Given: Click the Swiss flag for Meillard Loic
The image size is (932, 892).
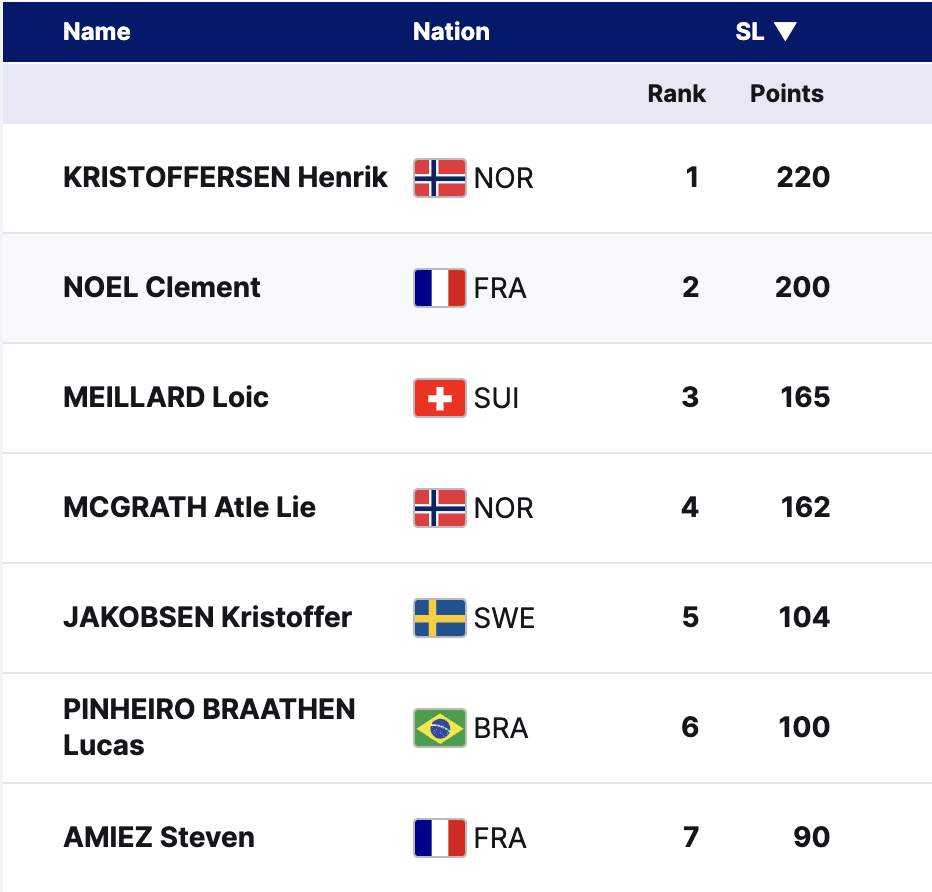Looking at the screenshot, I should coord(440,398).
